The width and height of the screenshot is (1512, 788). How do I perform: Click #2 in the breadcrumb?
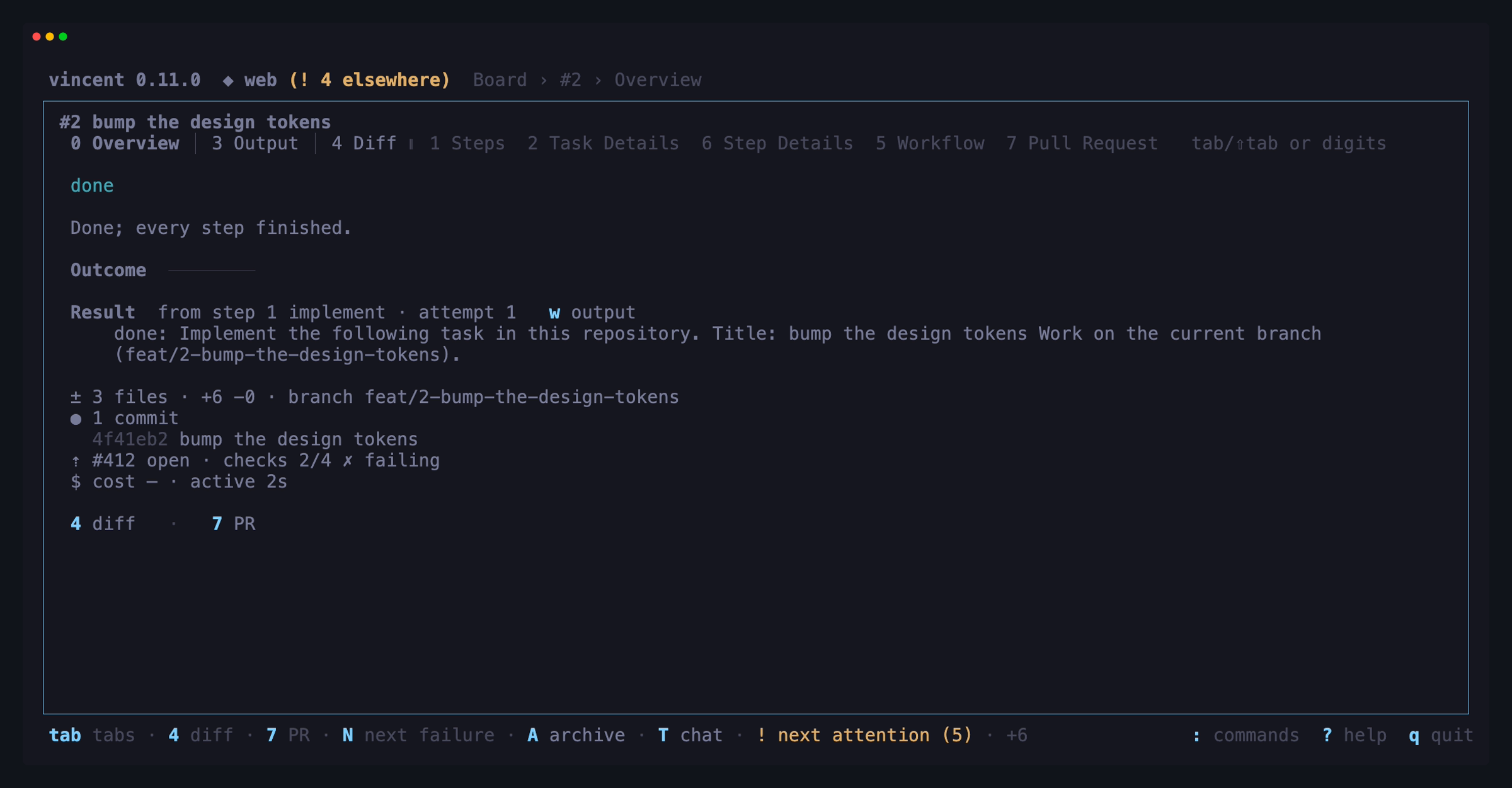571,80
